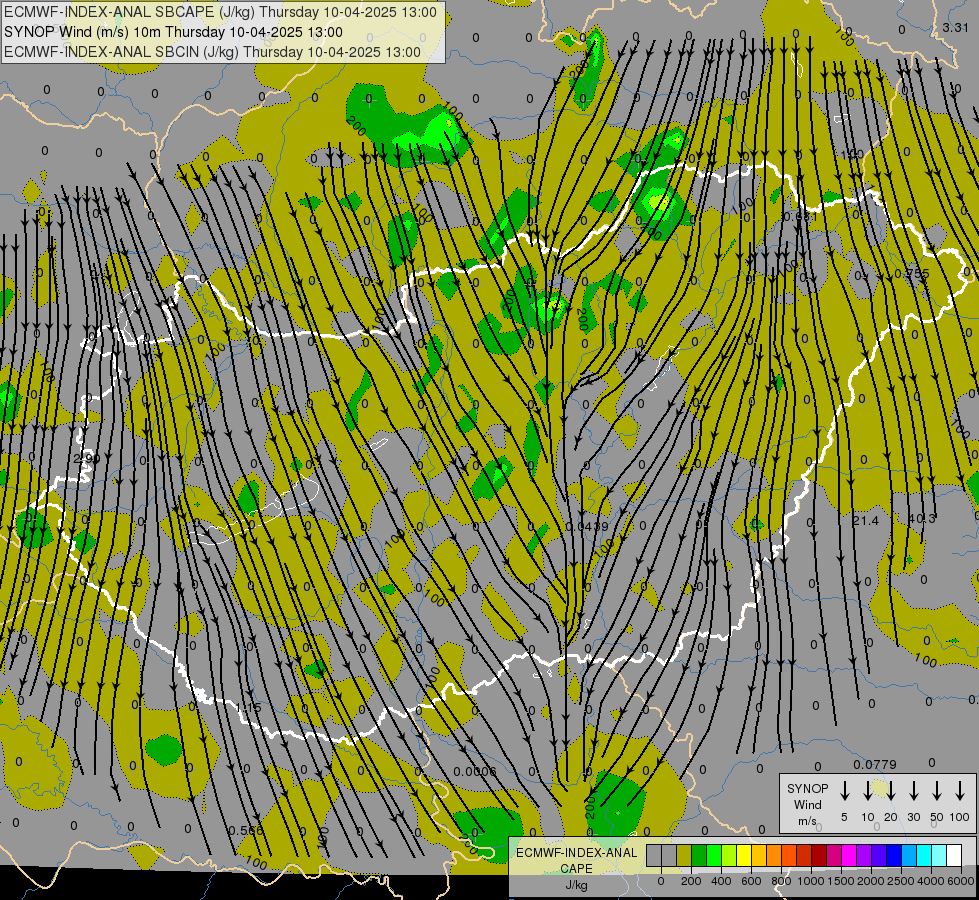Viewport: 979px width, 900px height.
Task: Click the '0.566' value on the map
Action: point(245,831)
